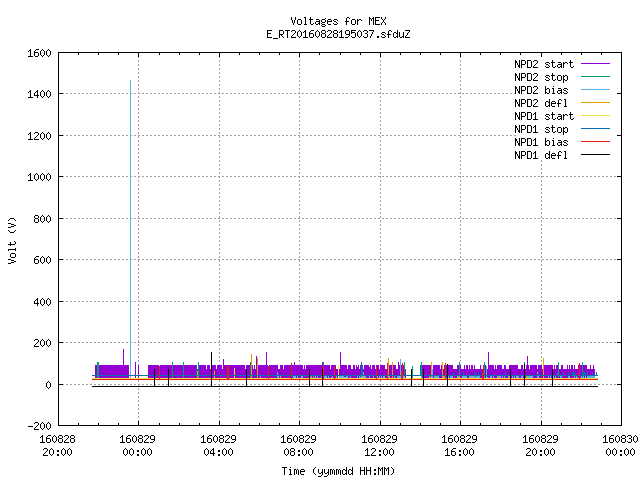Click the y-axis tick label 1600

click(x=39, y=53)
